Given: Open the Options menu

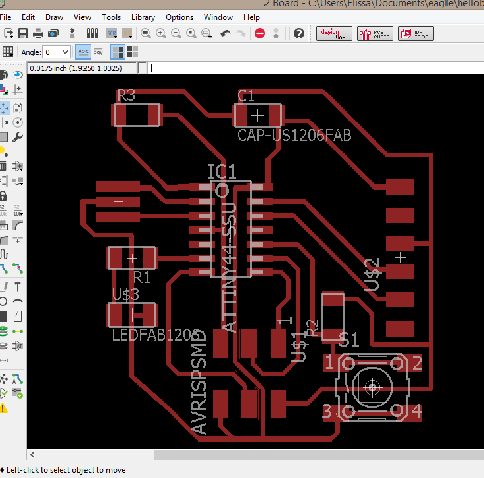Looking at the screenshot, I should 179,17.
